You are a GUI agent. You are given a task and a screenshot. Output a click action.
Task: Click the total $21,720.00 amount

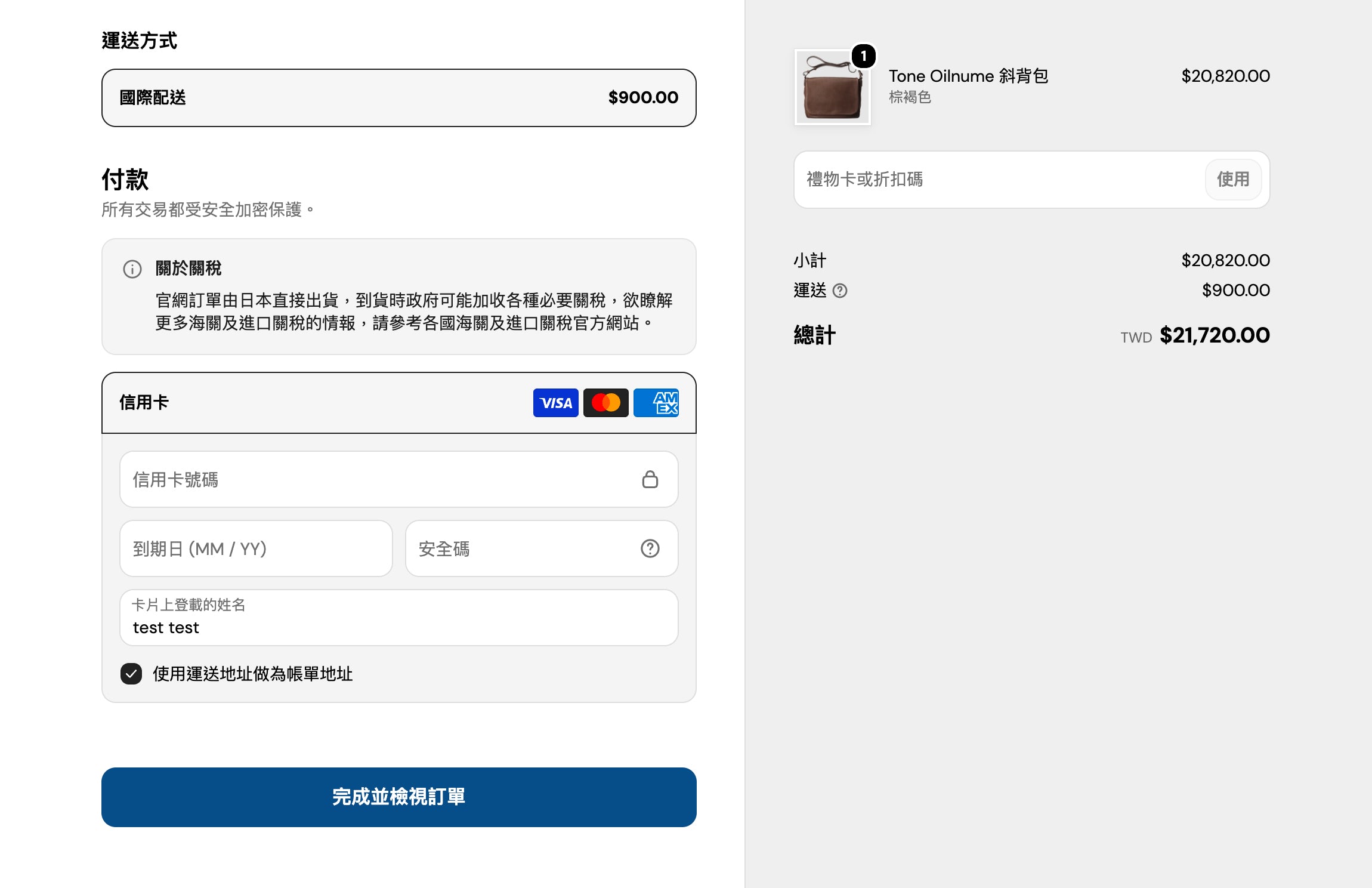click(x=1215, y=335)
